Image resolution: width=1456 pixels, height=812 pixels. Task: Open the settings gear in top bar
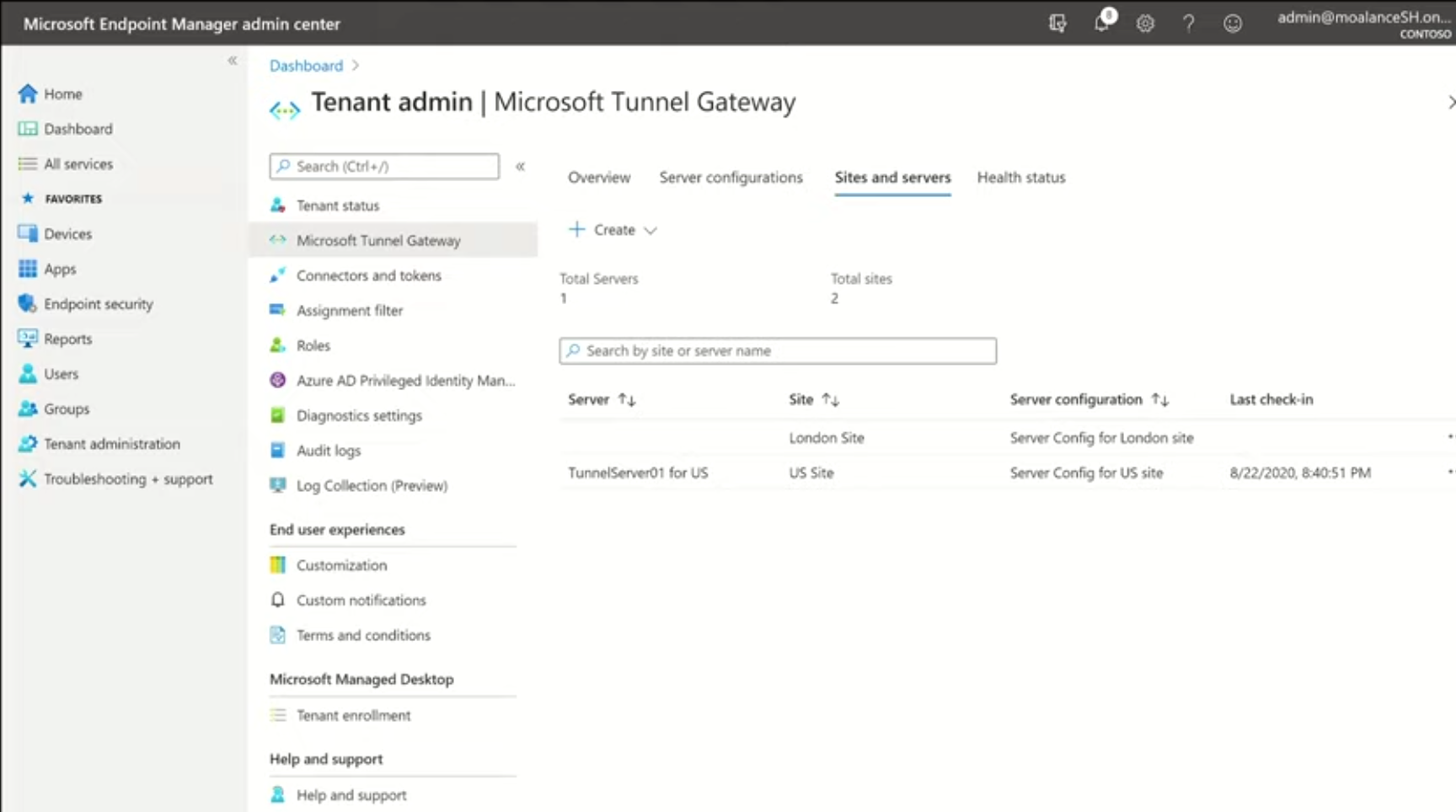[x=1145, y=24]
